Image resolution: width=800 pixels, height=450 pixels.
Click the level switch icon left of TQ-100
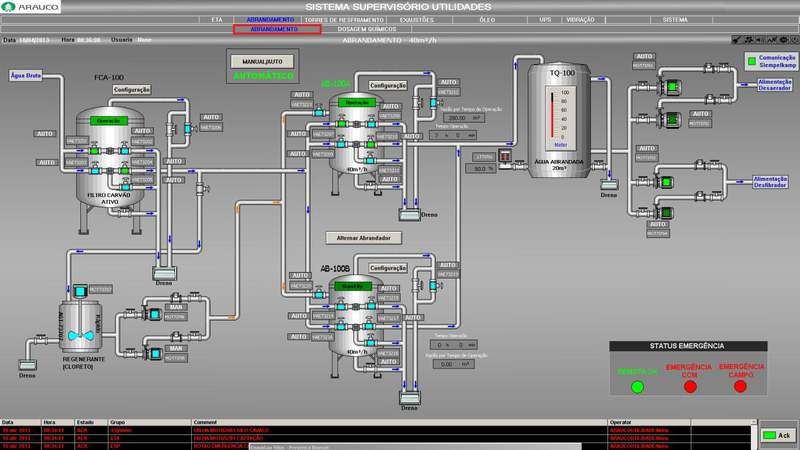(x=504, y=156)
